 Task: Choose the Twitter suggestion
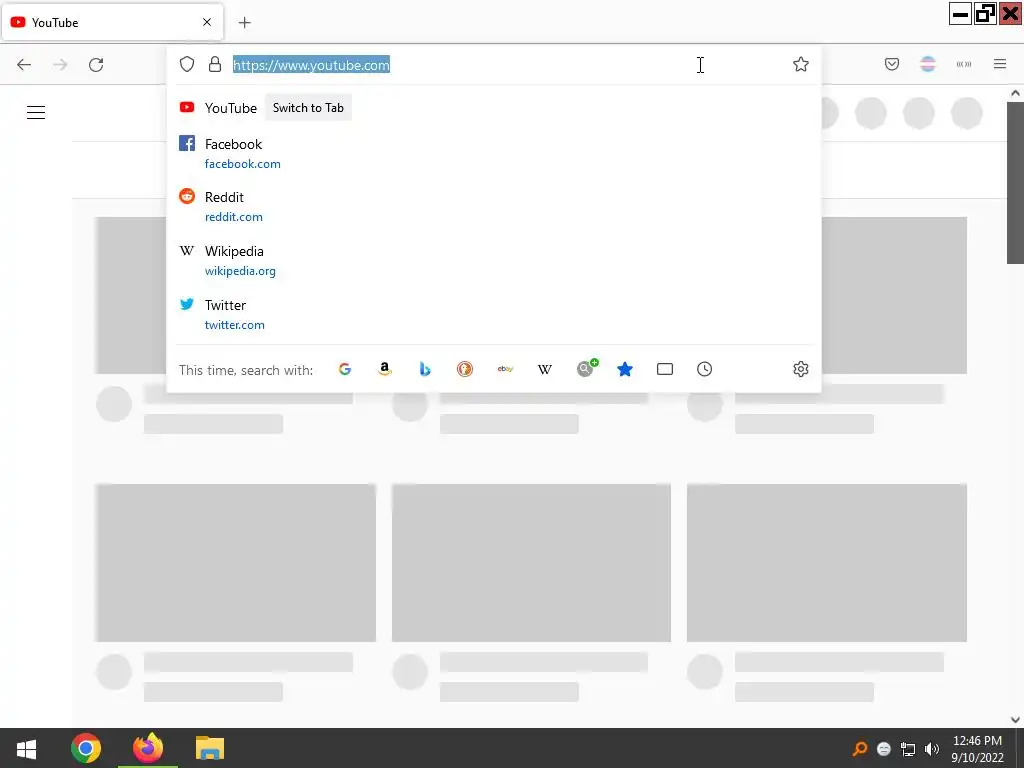(x=494, y=314)
